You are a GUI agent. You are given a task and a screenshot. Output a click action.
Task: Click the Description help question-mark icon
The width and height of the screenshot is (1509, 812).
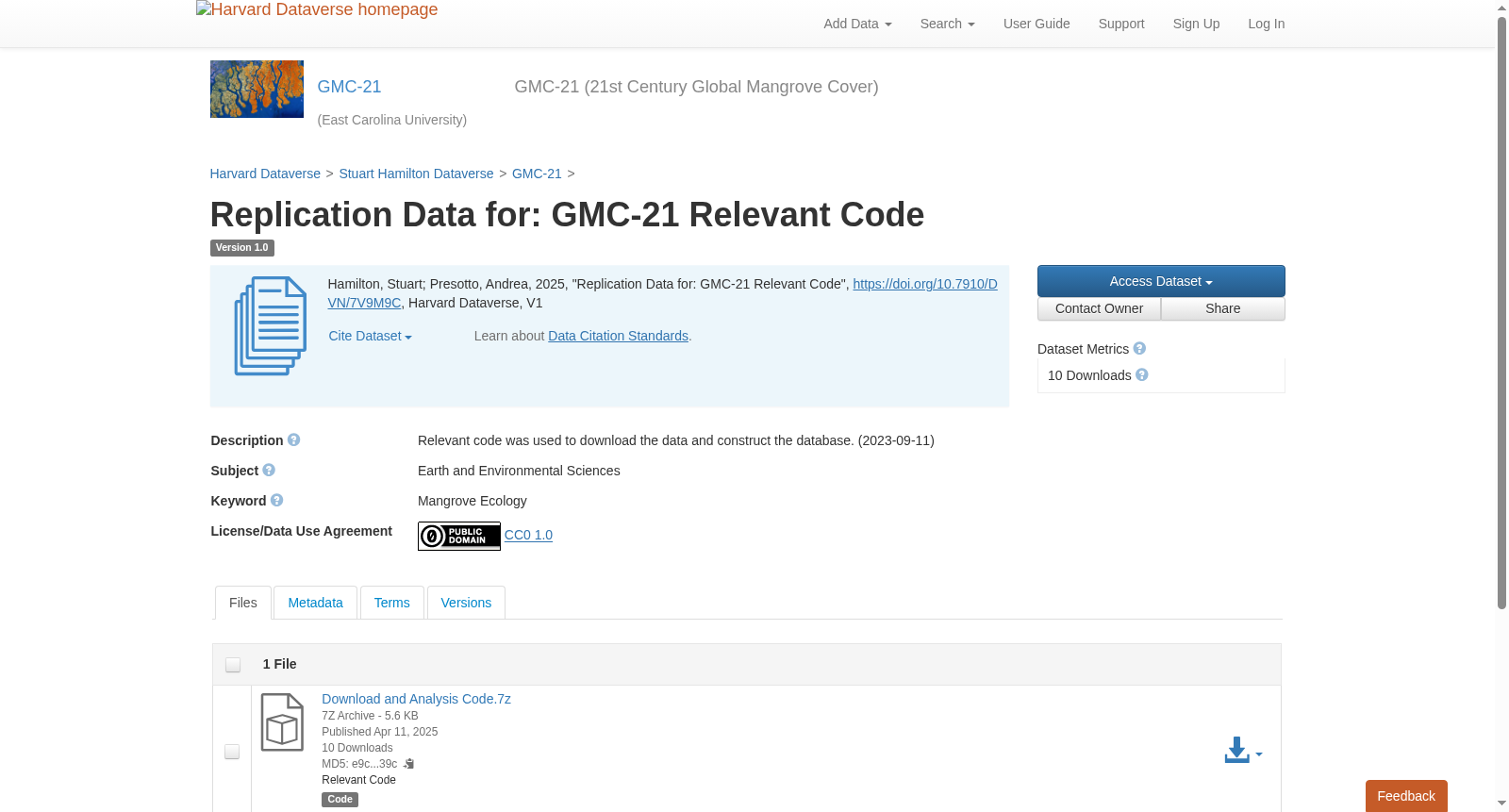click(293, 440)
